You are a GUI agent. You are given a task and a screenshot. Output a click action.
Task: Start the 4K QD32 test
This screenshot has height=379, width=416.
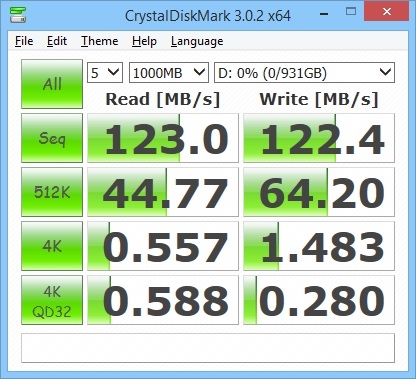pos(52,300)
